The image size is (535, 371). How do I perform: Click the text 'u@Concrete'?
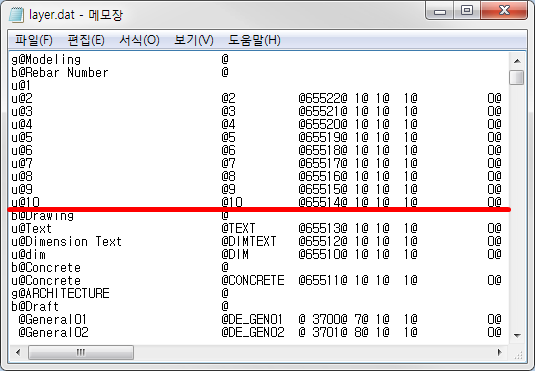coord(46,281)
